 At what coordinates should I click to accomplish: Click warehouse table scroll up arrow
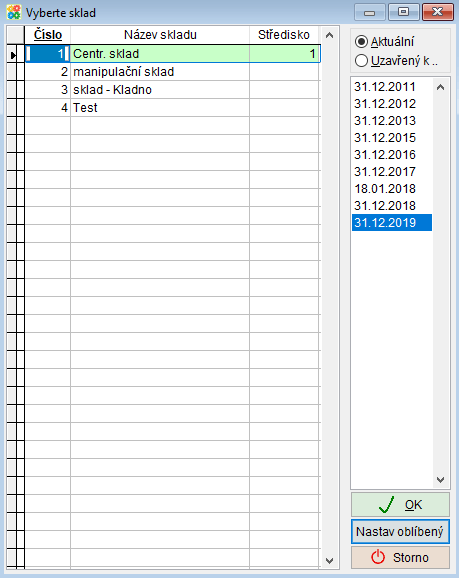pyautogui.click(x=330, y=35)
